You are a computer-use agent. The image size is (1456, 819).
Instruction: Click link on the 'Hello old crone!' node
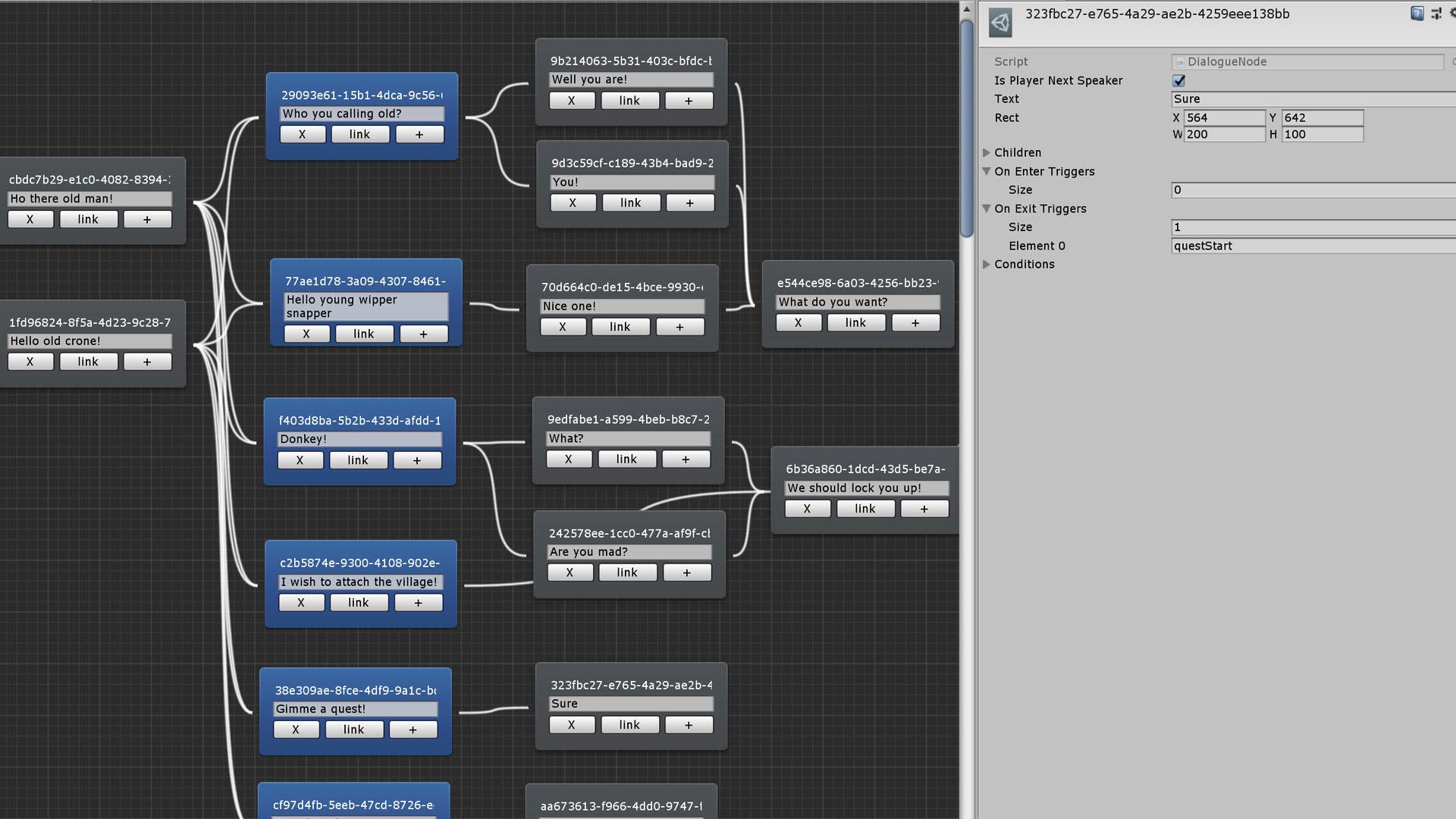(x=89, y=362)
